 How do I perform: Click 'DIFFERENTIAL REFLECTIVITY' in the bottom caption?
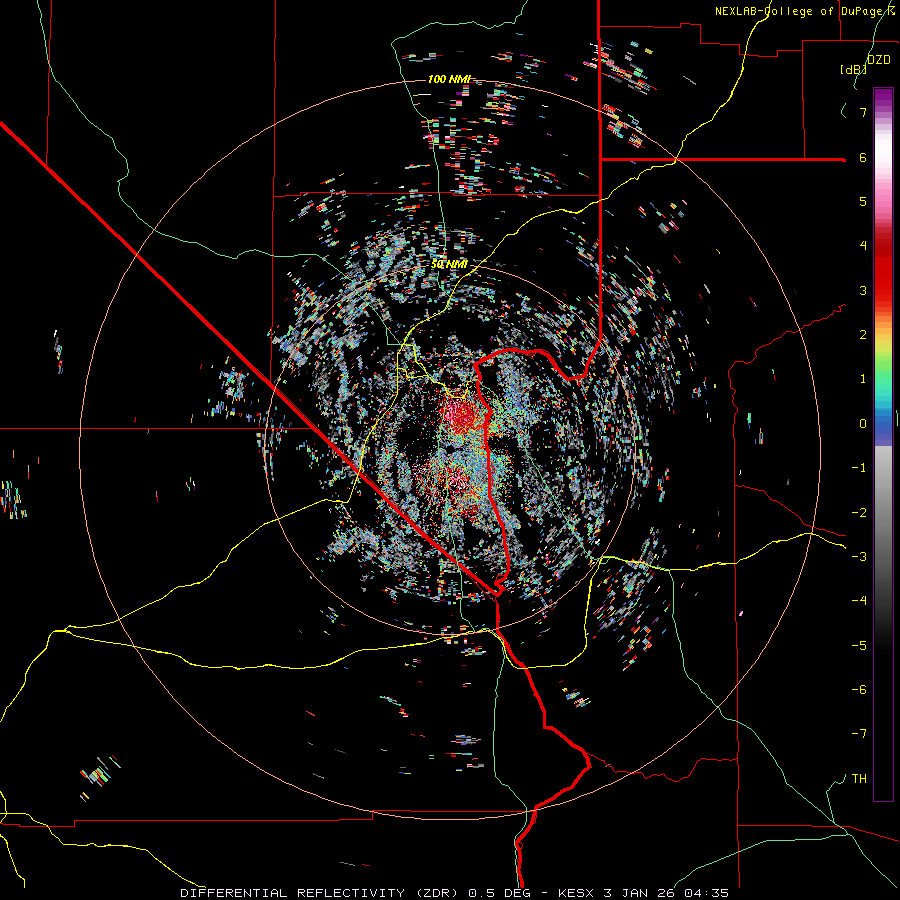click(x=293, y=893)
